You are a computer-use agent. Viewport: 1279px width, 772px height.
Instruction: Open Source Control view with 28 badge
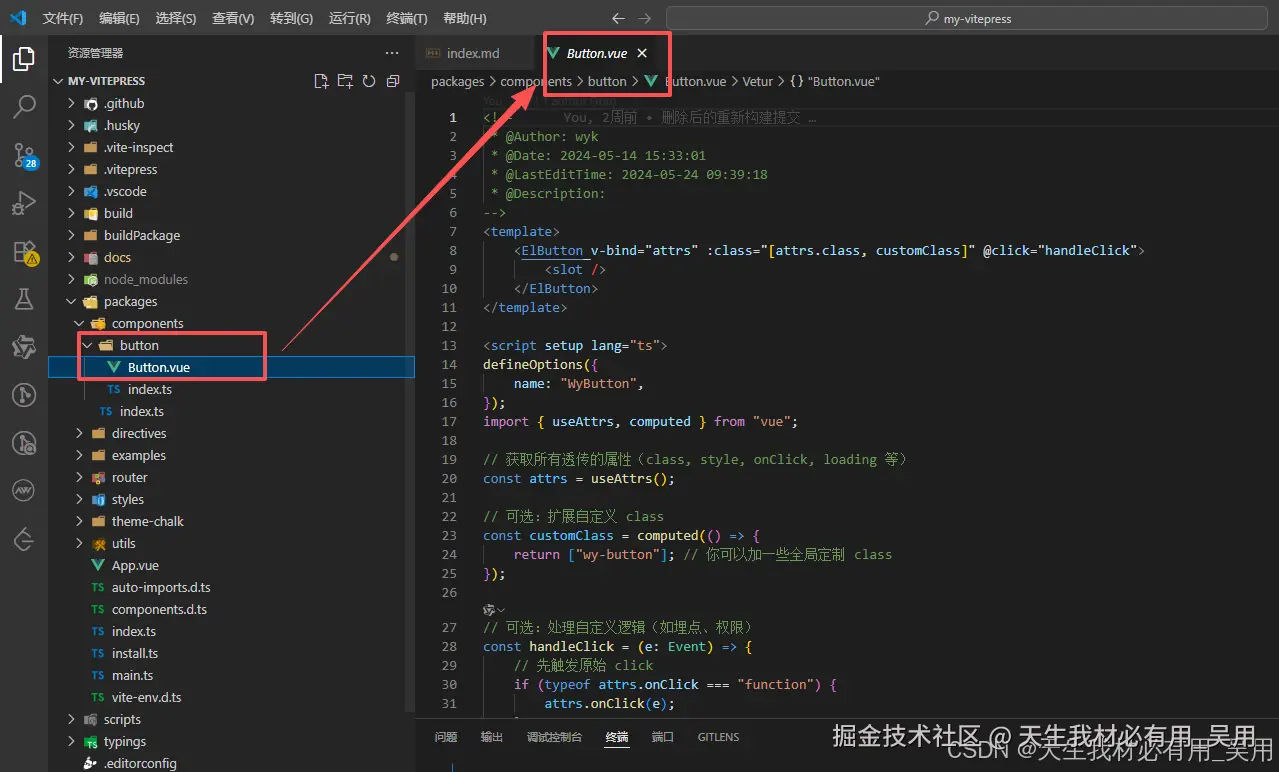click(x=24, y=155)
